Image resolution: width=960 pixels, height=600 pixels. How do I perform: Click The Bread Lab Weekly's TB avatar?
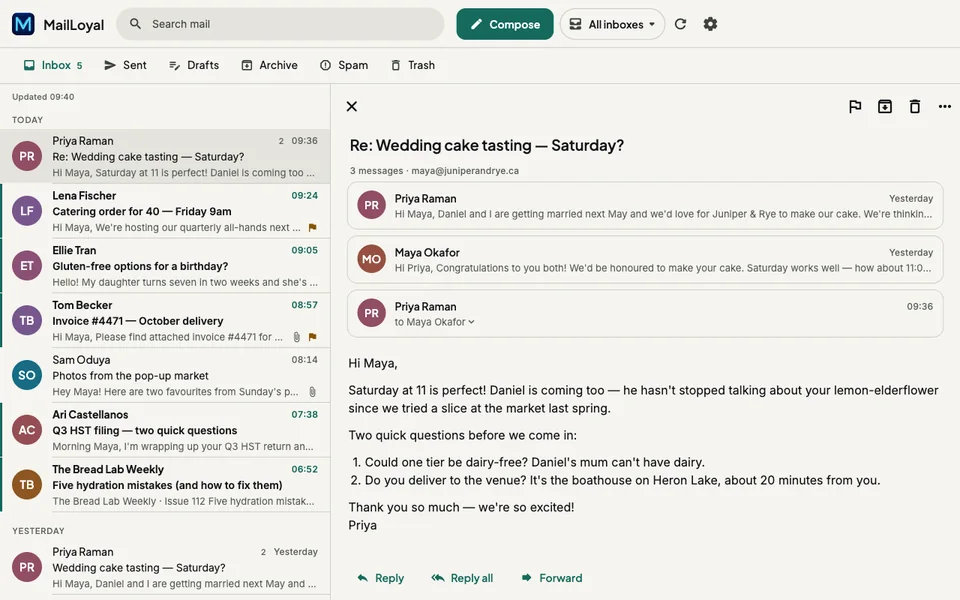(x=27, y=485)
